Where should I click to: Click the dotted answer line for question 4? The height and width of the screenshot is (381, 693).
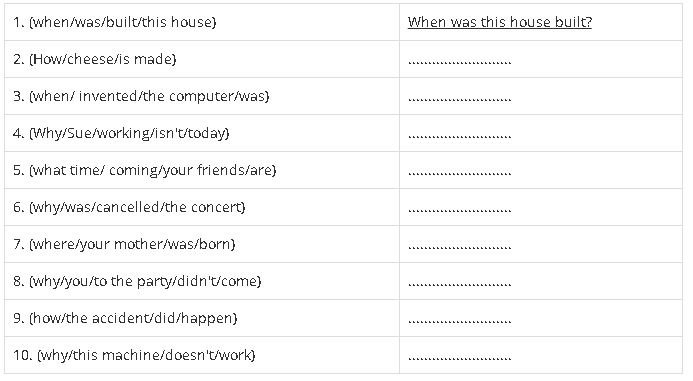[x=460, y=137]
